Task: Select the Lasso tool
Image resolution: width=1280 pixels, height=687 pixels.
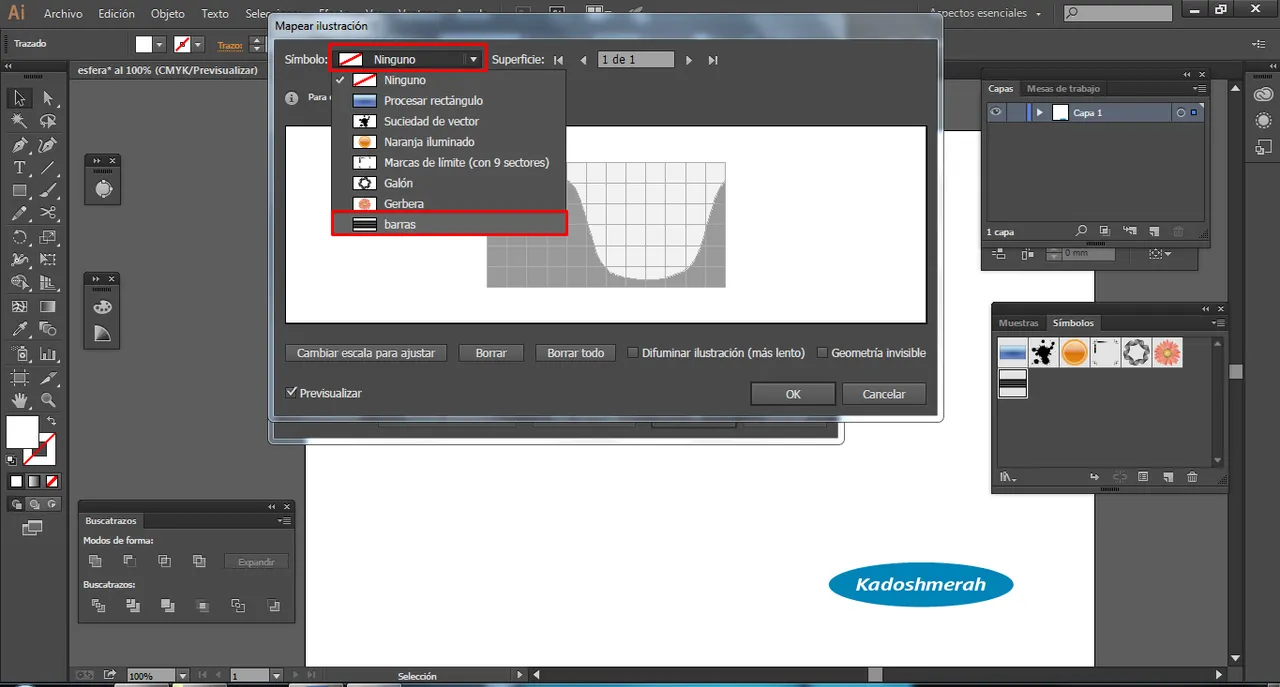Action: tap(47, 121)
